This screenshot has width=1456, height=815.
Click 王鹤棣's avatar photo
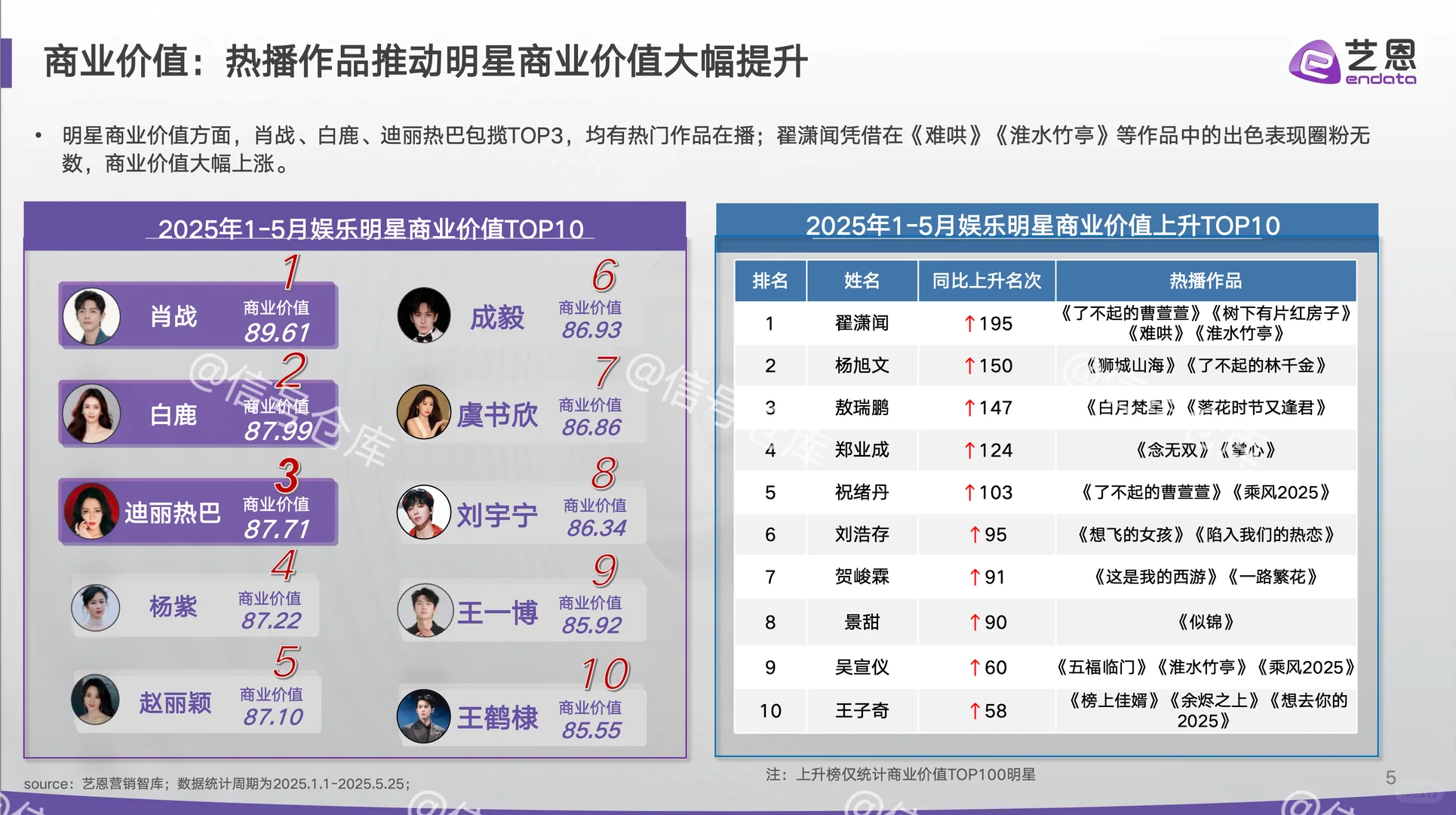tap(424, 716)
